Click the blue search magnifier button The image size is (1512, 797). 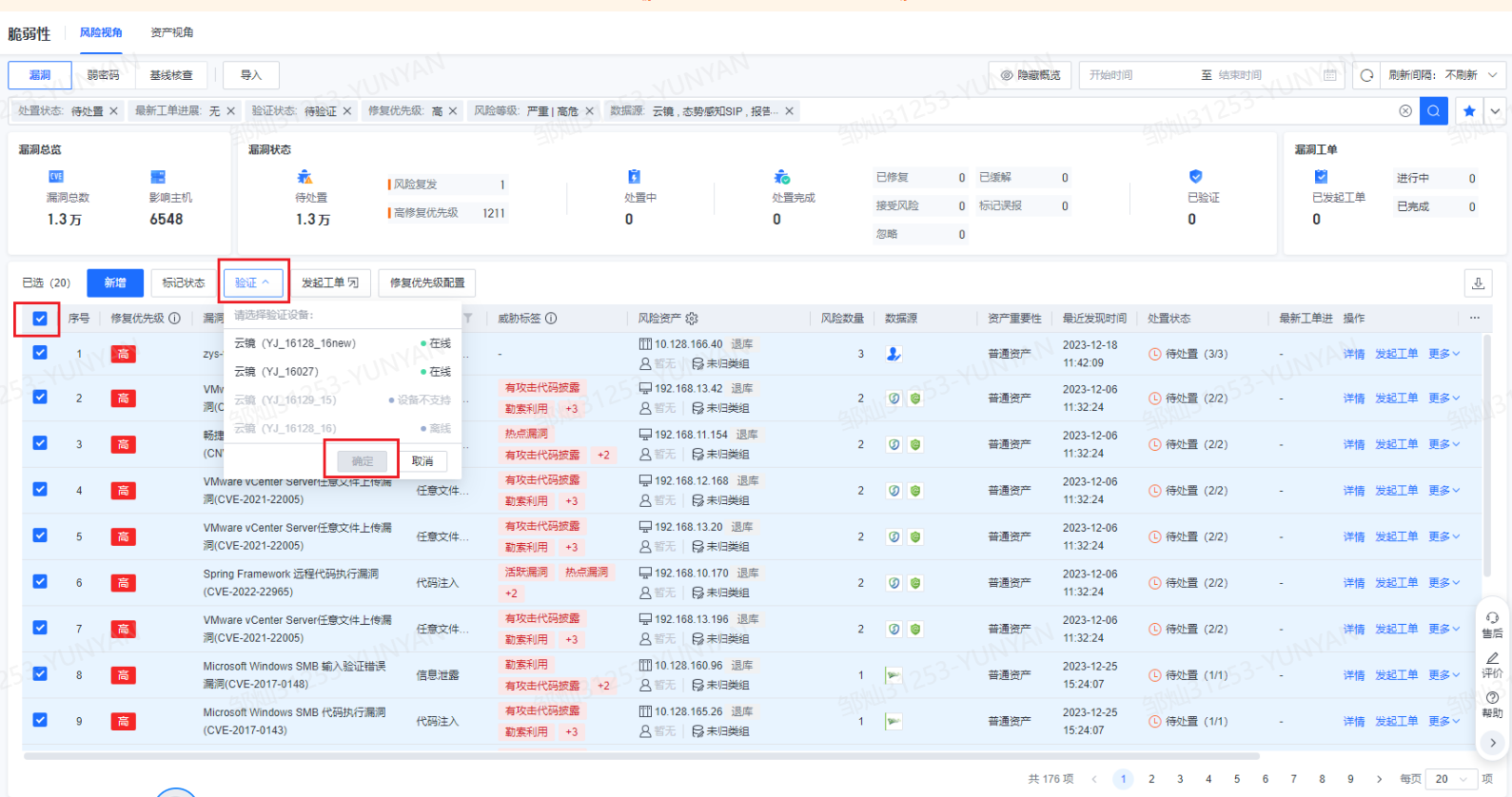[x=1433, y=111]
